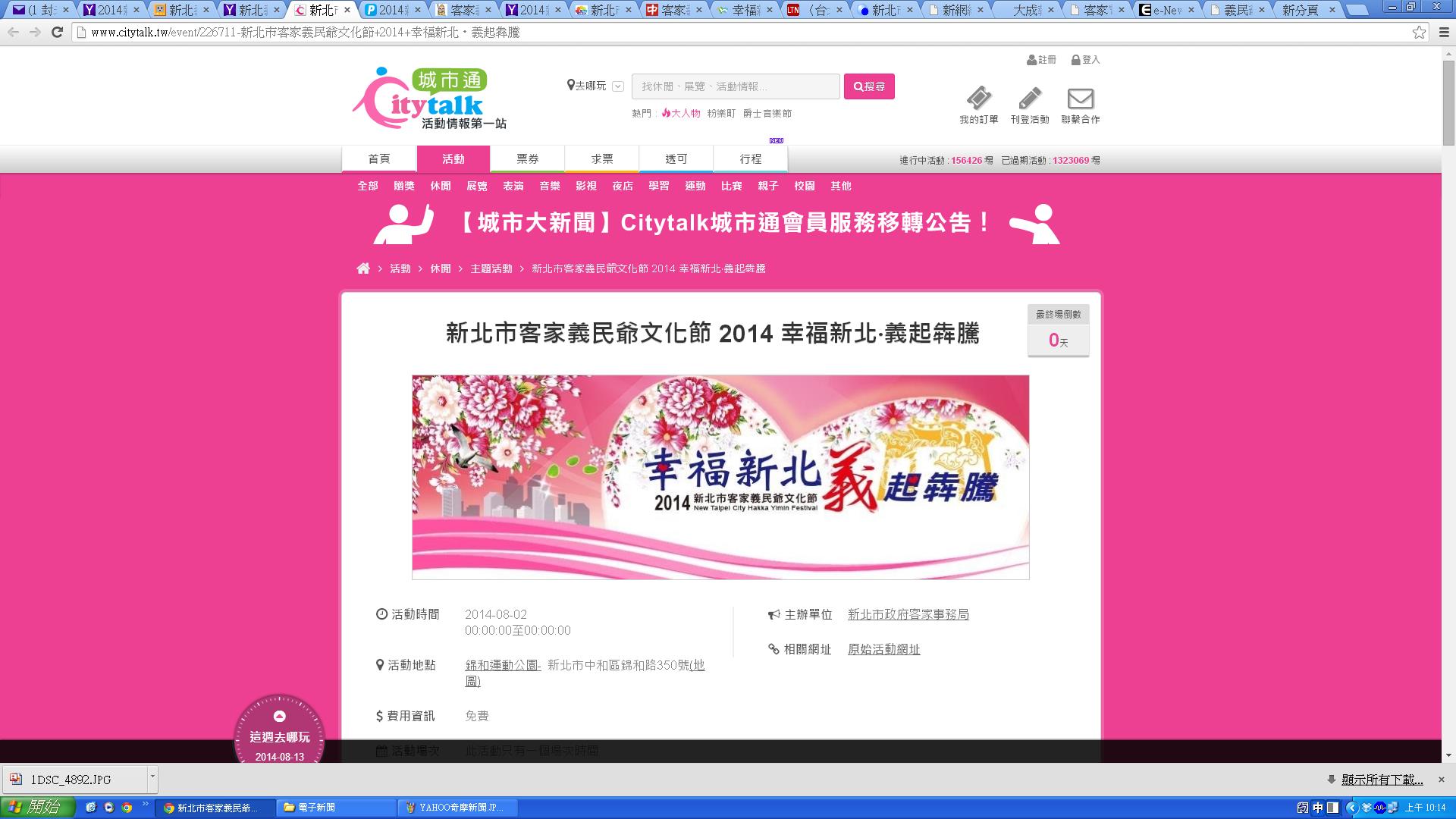Select the 求票 nav tab
Image resolution: width=1456 pixels, height=819 pixels.
602,159
